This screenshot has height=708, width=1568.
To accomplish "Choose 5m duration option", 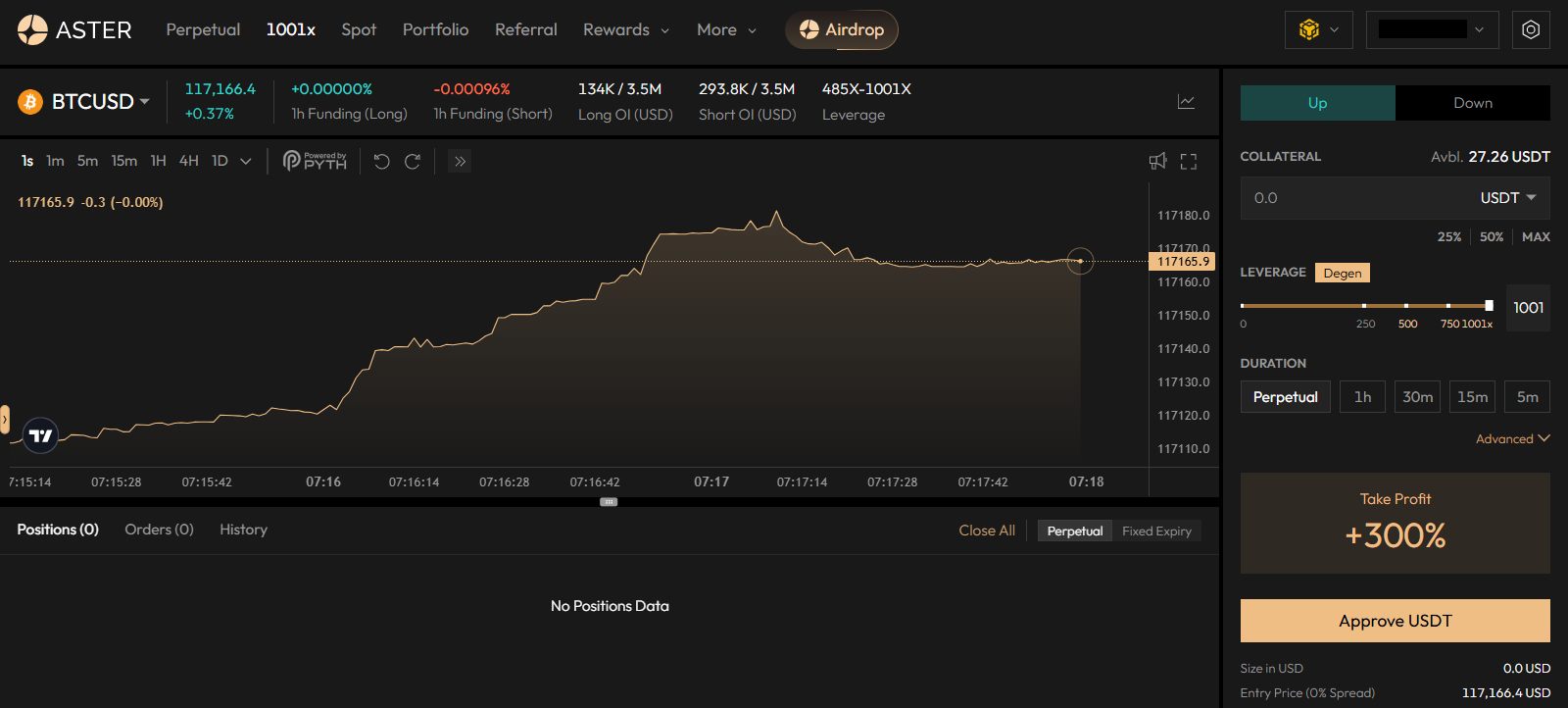I will [1527, 397].
